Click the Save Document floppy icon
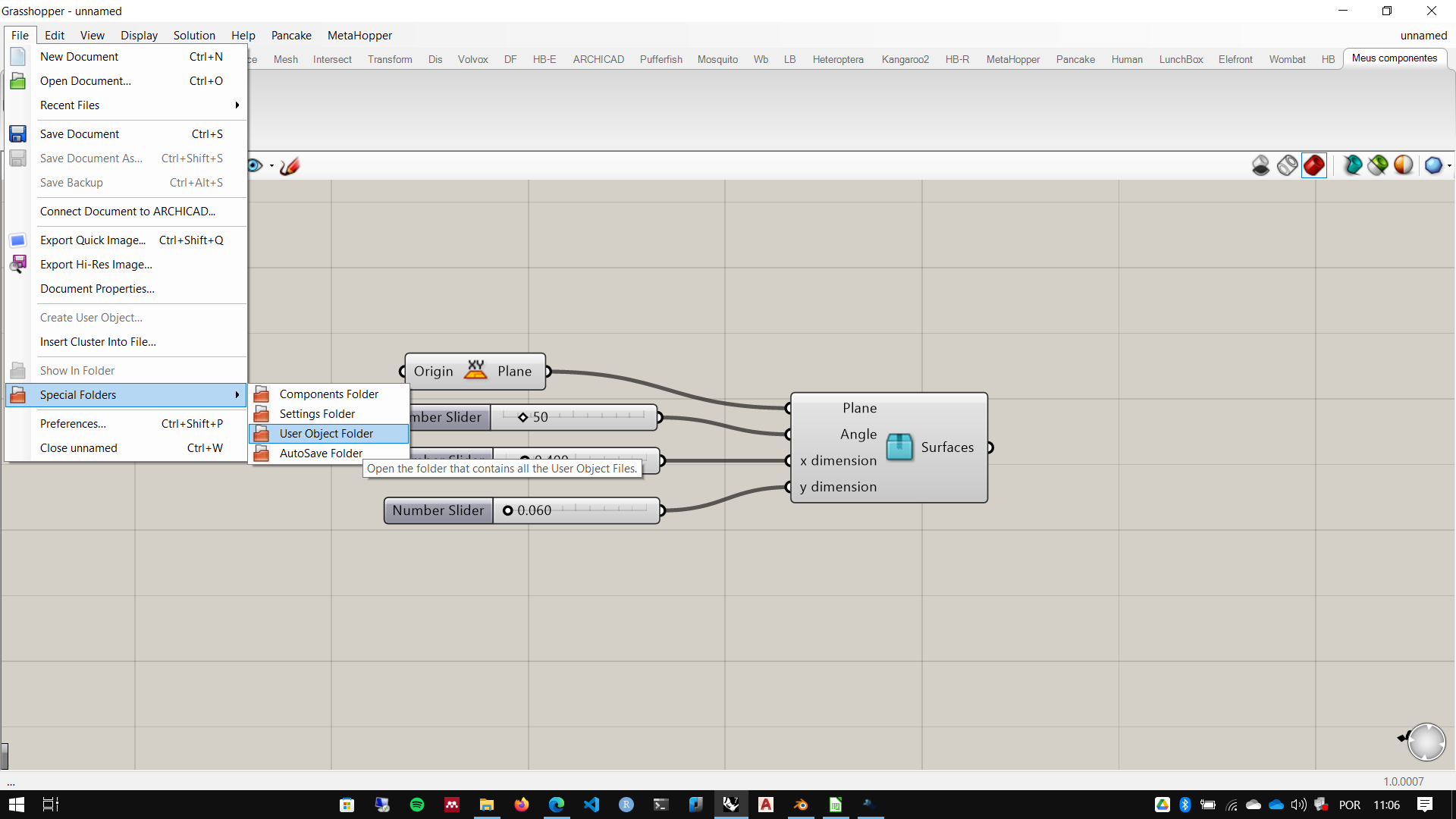1456x819 pixels. pyautogui.click(x=18, y=134)
